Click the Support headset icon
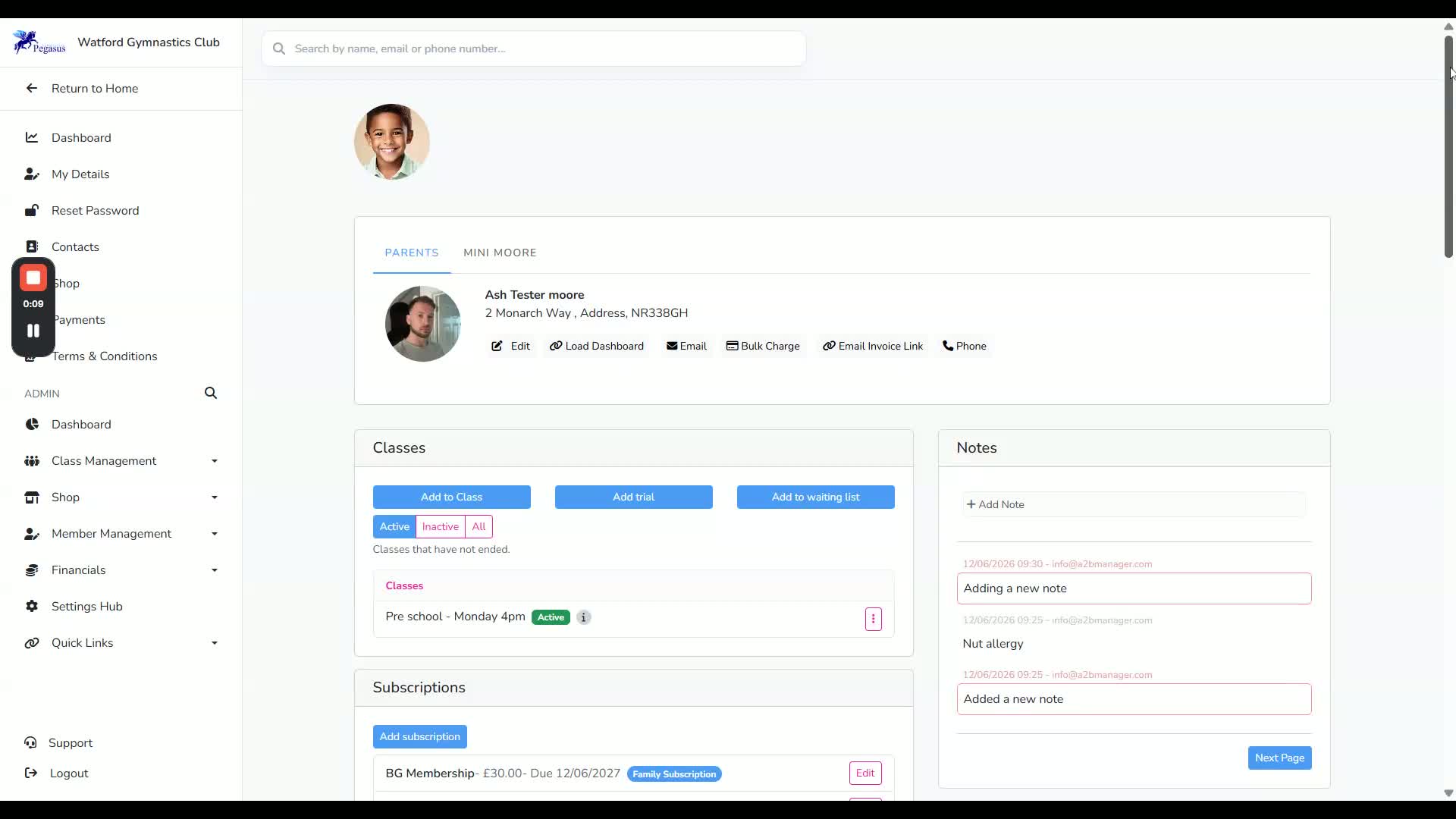This screenshot has height=819, width=1456. tap(31, 742)
